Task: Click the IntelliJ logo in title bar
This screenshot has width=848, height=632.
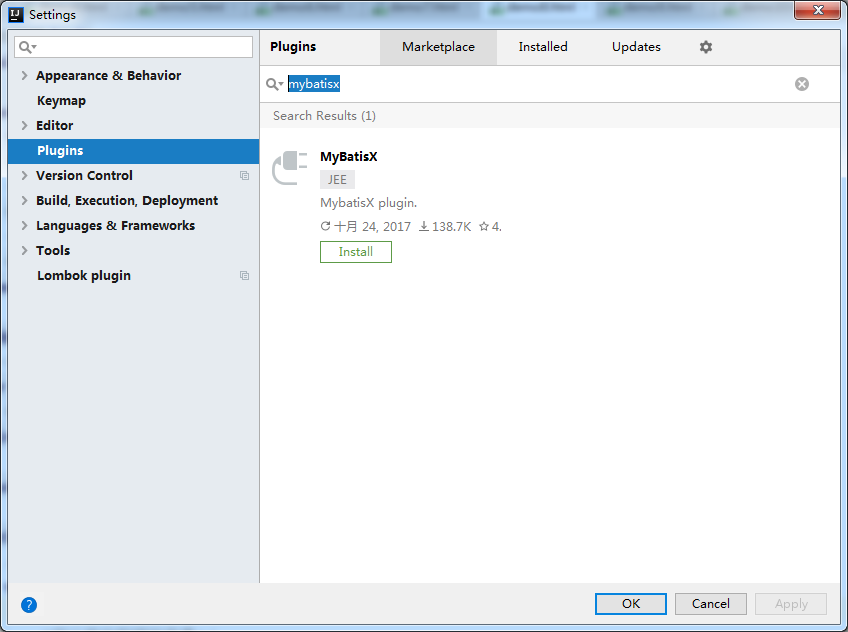Action: pyautogui.click(x=16, y=15)
